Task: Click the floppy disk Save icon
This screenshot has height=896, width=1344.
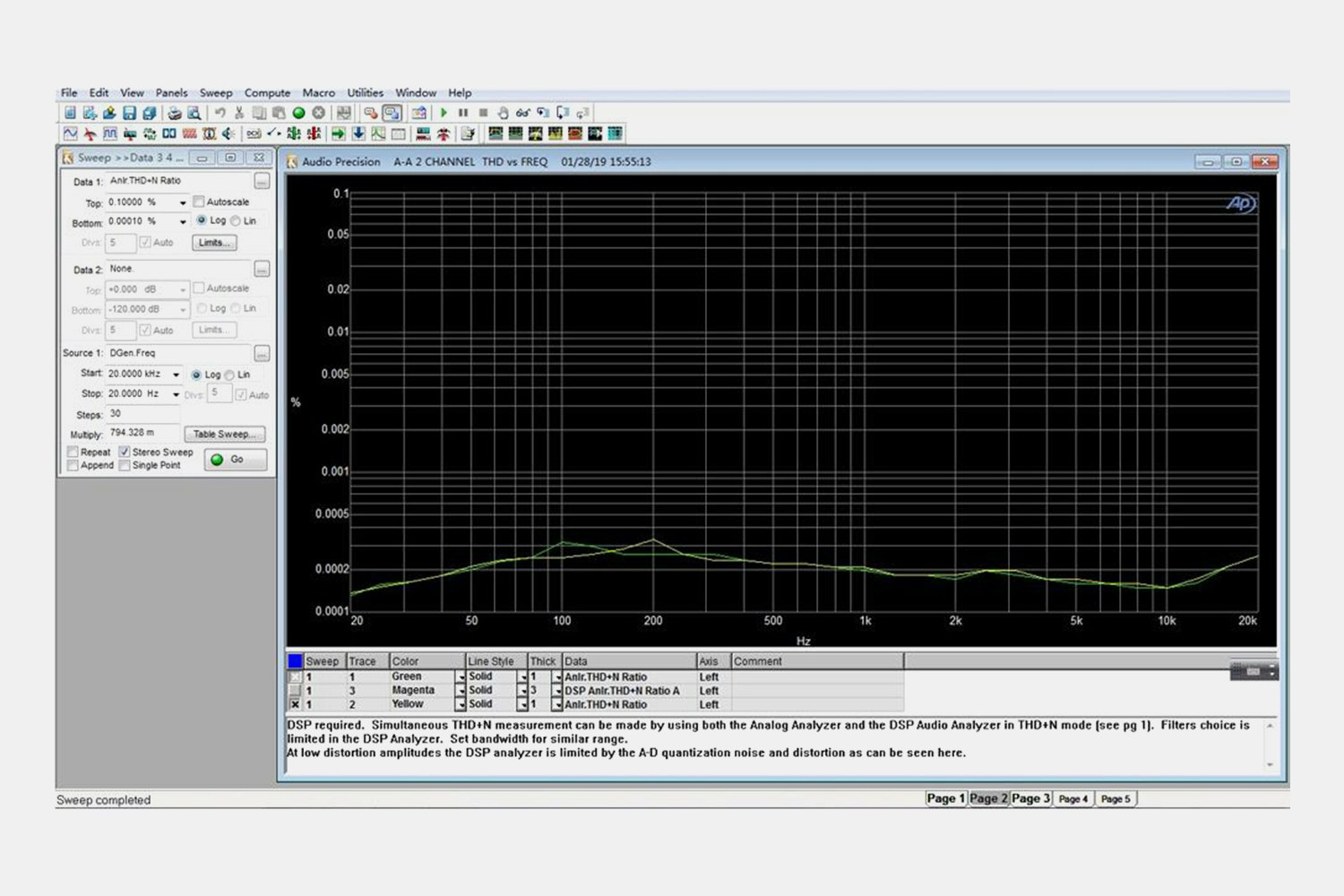Action: pyautogui.click(x=129, y=113)
